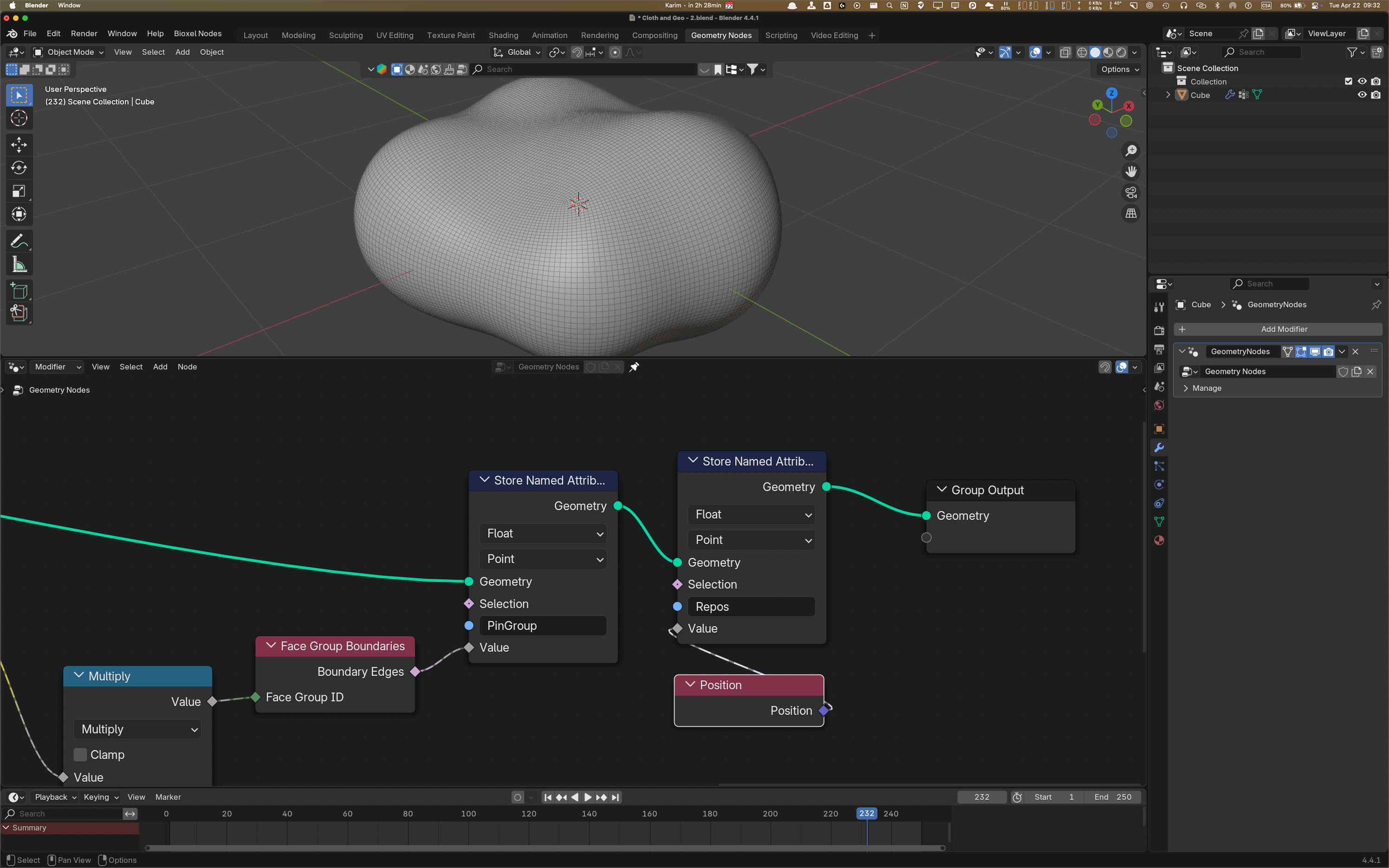Image resolution: width=1389 pixels, height=868 pixels.
Task: Click the Repos name field
Action: (x=751, y=607)
